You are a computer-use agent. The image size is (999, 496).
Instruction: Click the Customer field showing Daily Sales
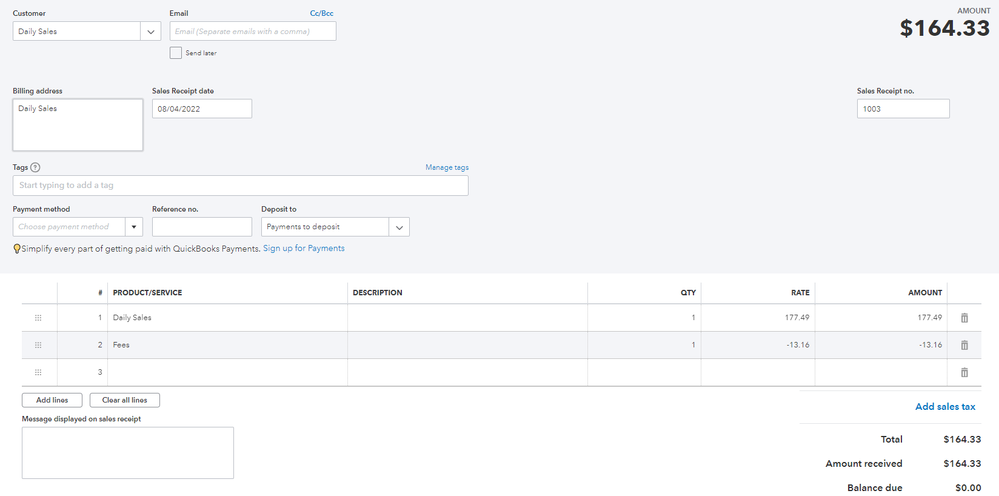pyautogui.click(x=77, y=31)
